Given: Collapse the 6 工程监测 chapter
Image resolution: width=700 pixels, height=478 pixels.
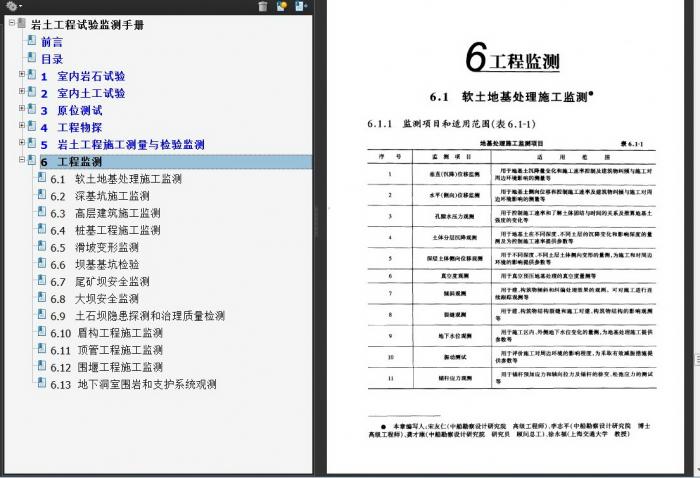Looking at the screenshot, I should click(22, 161).
